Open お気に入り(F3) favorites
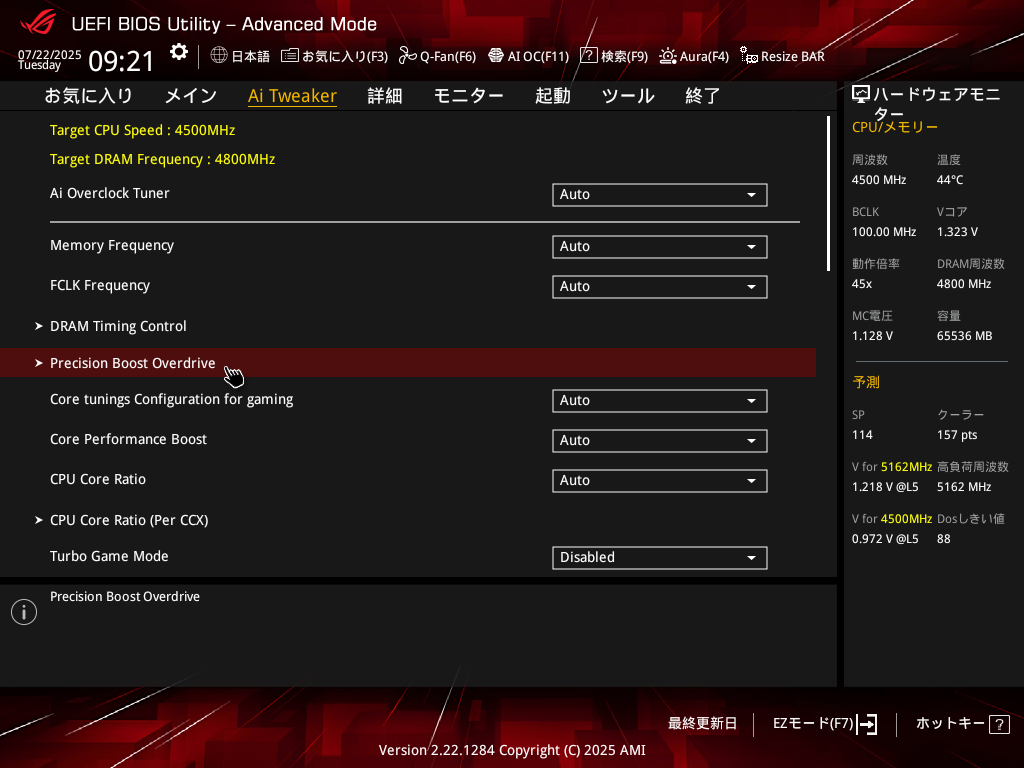 (334, 56)
